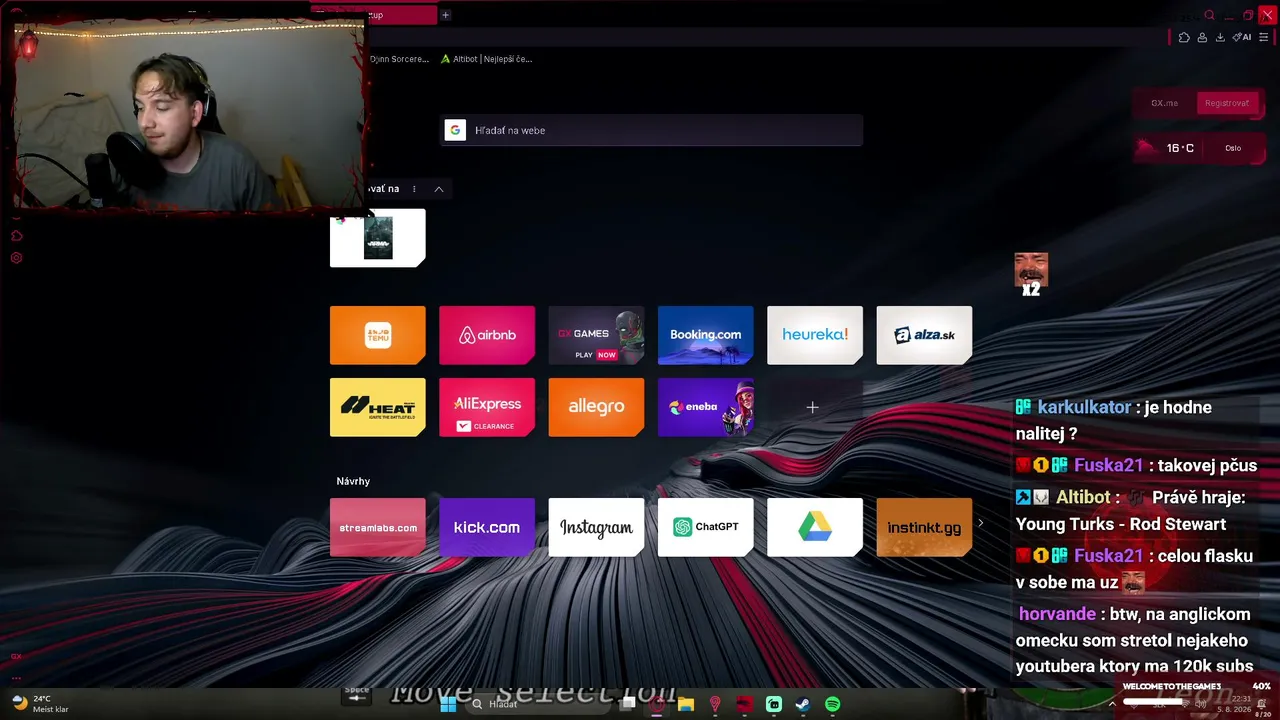Open the kick.com suggestion tile
Viewport: 1280px width, 720px height.
(487, 527)
